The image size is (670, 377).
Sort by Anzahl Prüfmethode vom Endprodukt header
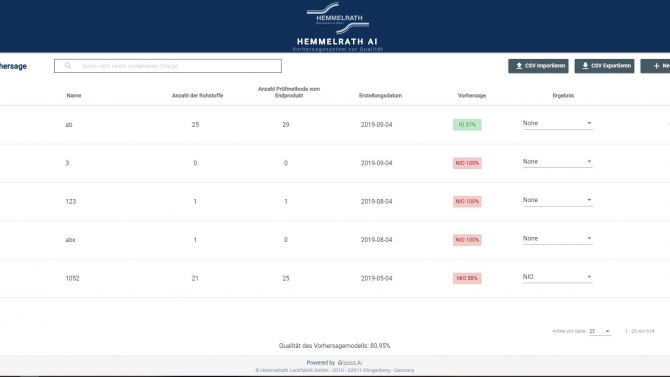(289, 92)
